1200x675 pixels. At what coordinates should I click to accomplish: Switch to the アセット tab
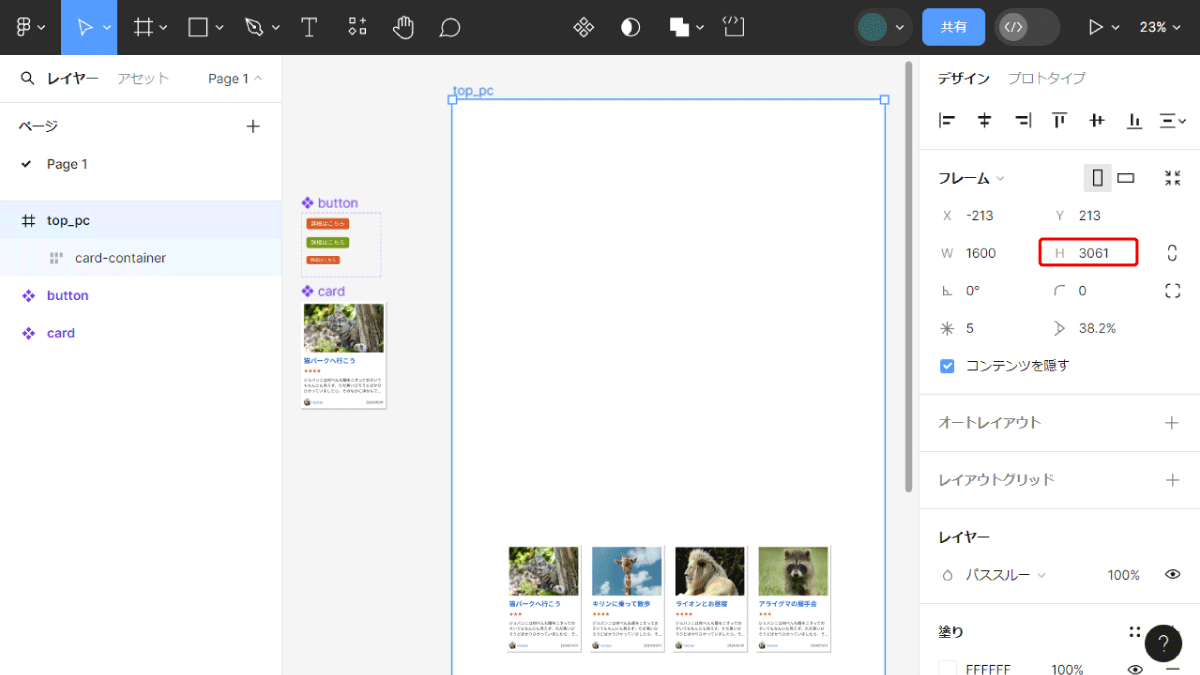click(143, 78)
